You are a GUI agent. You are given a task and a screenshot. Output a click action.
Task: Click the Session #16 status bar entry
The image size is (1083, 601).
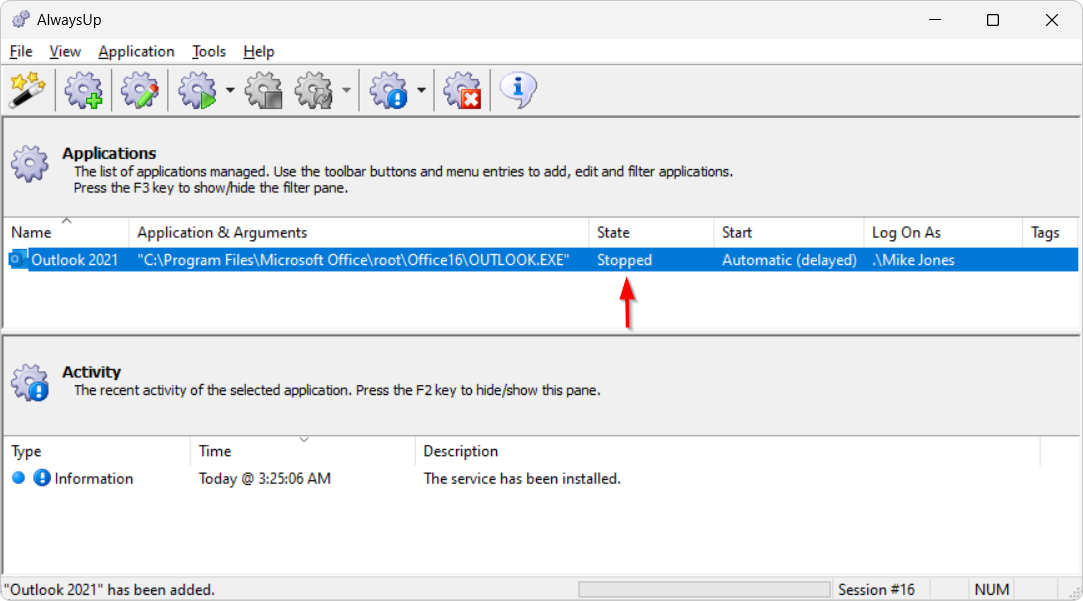876,589
